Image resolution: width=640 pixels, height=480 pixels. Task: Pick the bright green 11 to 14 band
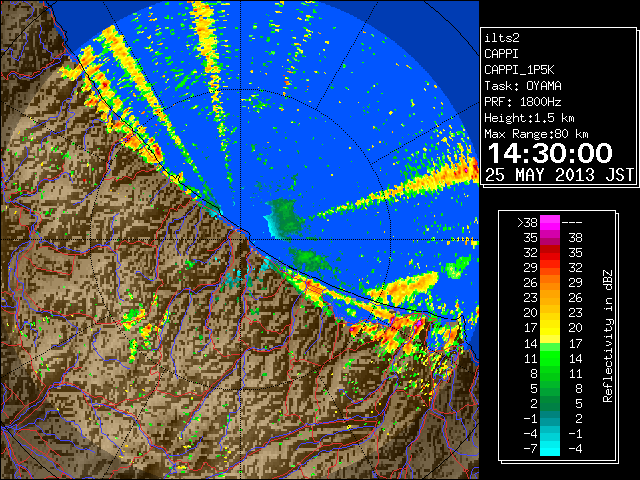pos(550,358)
